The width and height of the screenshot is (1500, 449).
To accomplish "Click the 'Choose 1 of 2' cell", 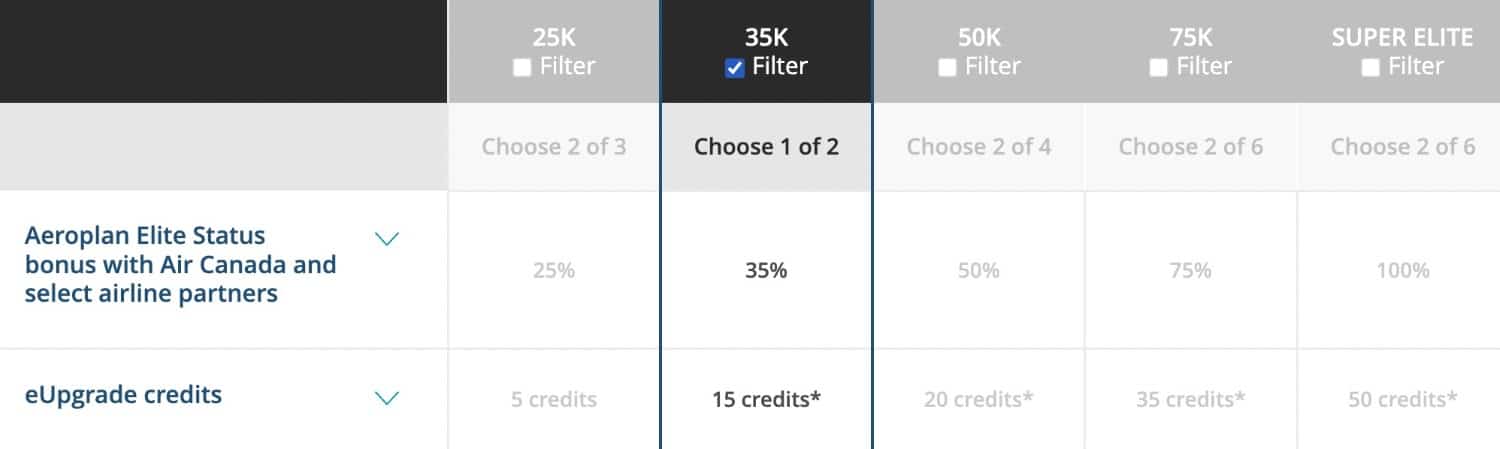I will 766,147.
